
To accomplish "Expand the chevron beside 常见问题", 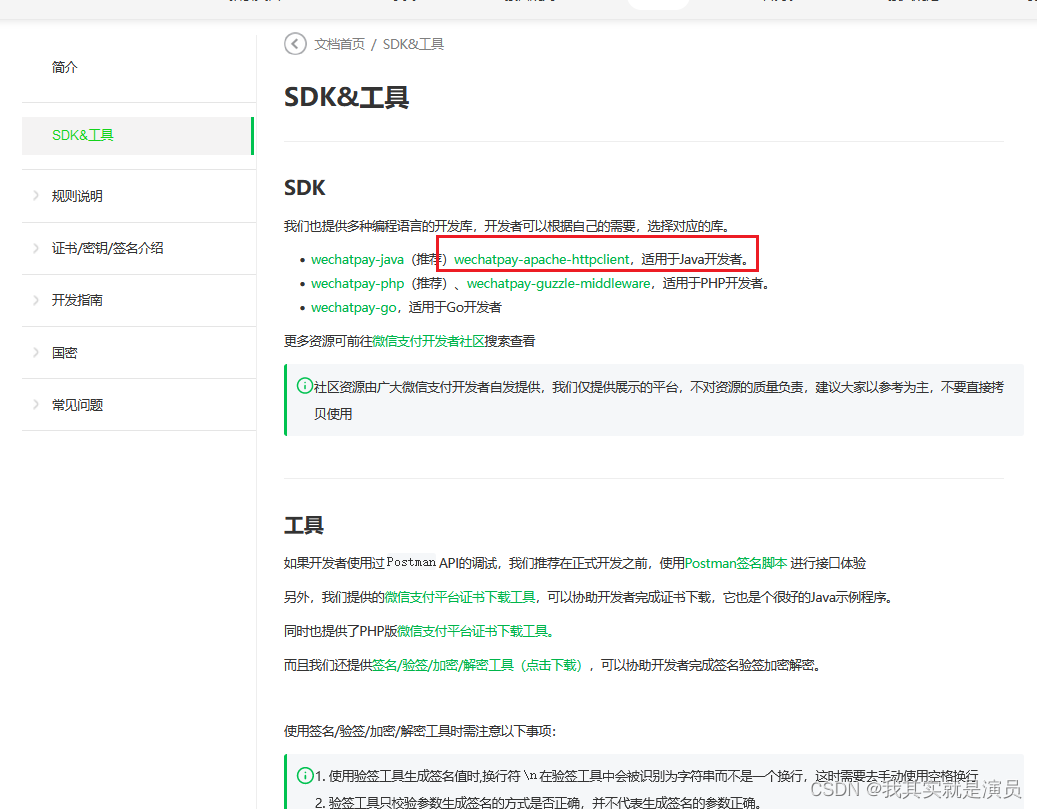I will tap(36, 404).
